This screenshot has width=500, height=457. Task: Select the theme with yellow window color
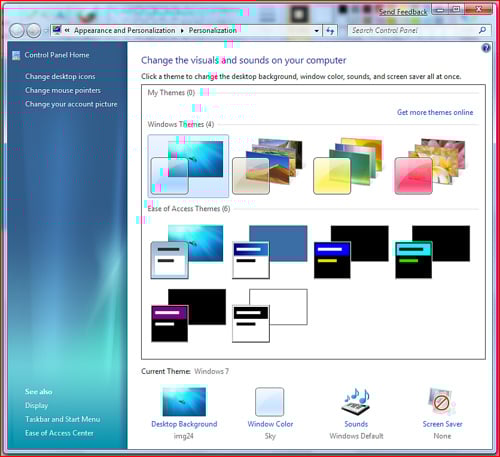(348, 166)
